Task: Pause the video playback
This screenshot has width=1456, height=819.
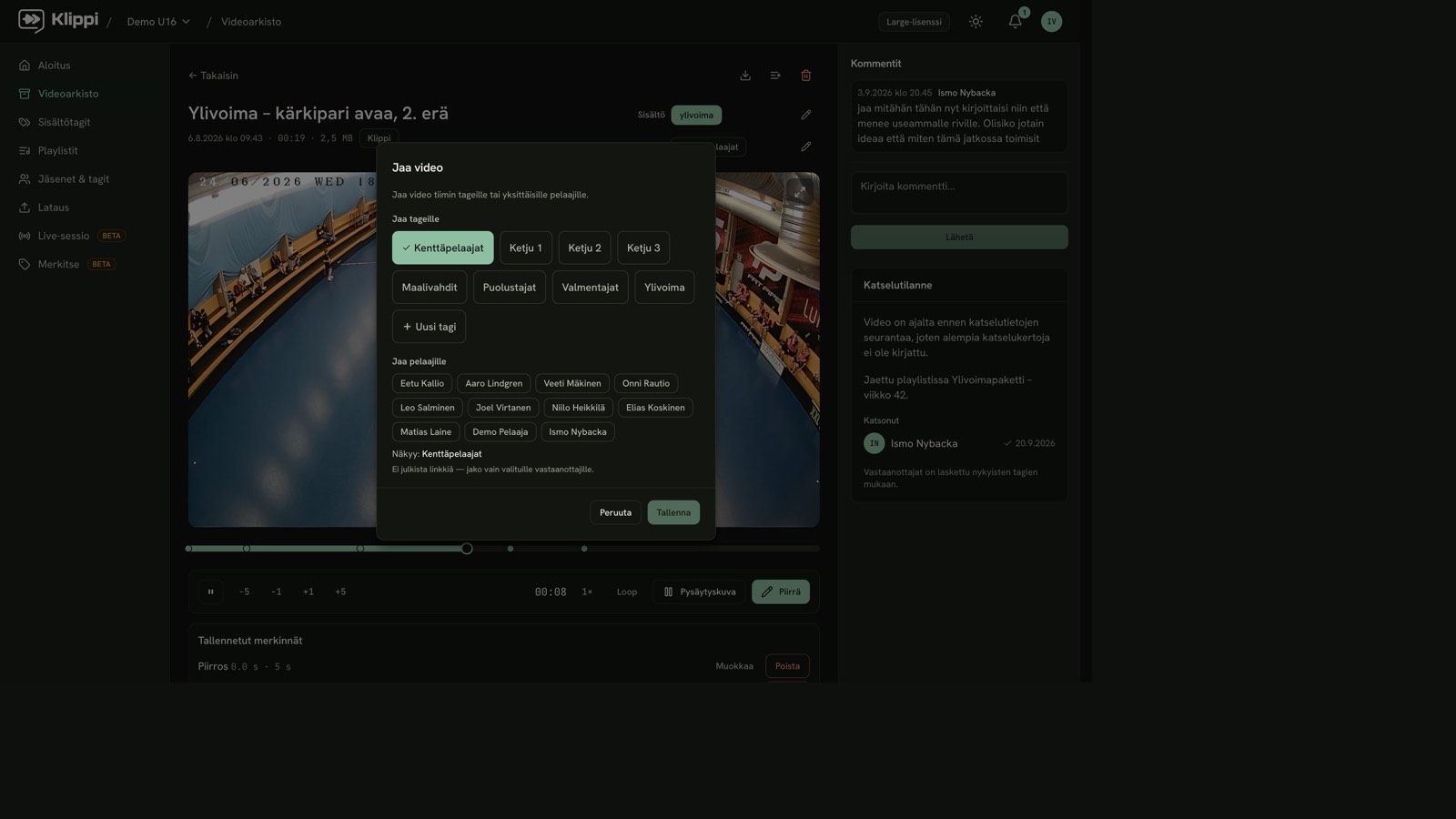Action: coord(210,591)
